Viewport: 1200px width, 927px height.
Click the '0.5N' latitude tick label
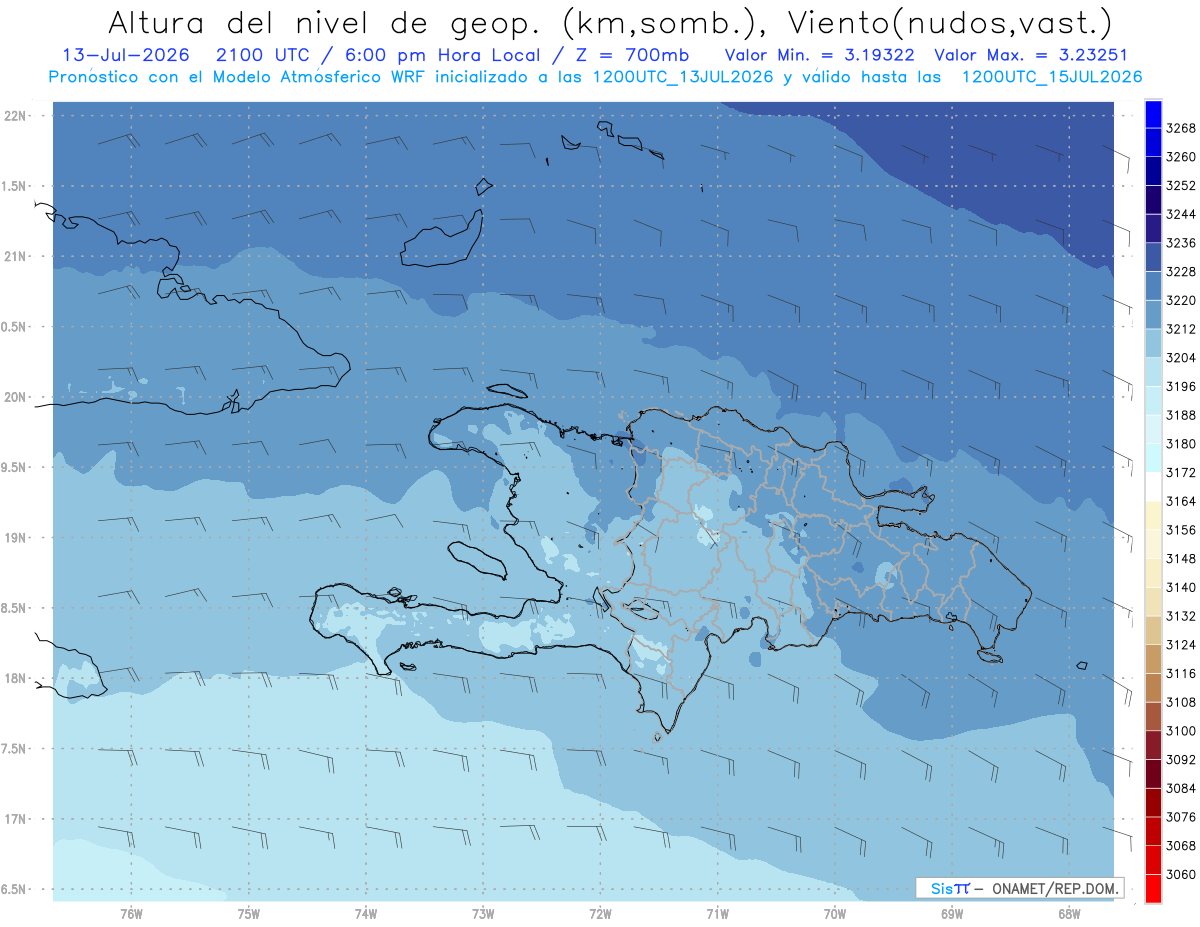(15, 327)
